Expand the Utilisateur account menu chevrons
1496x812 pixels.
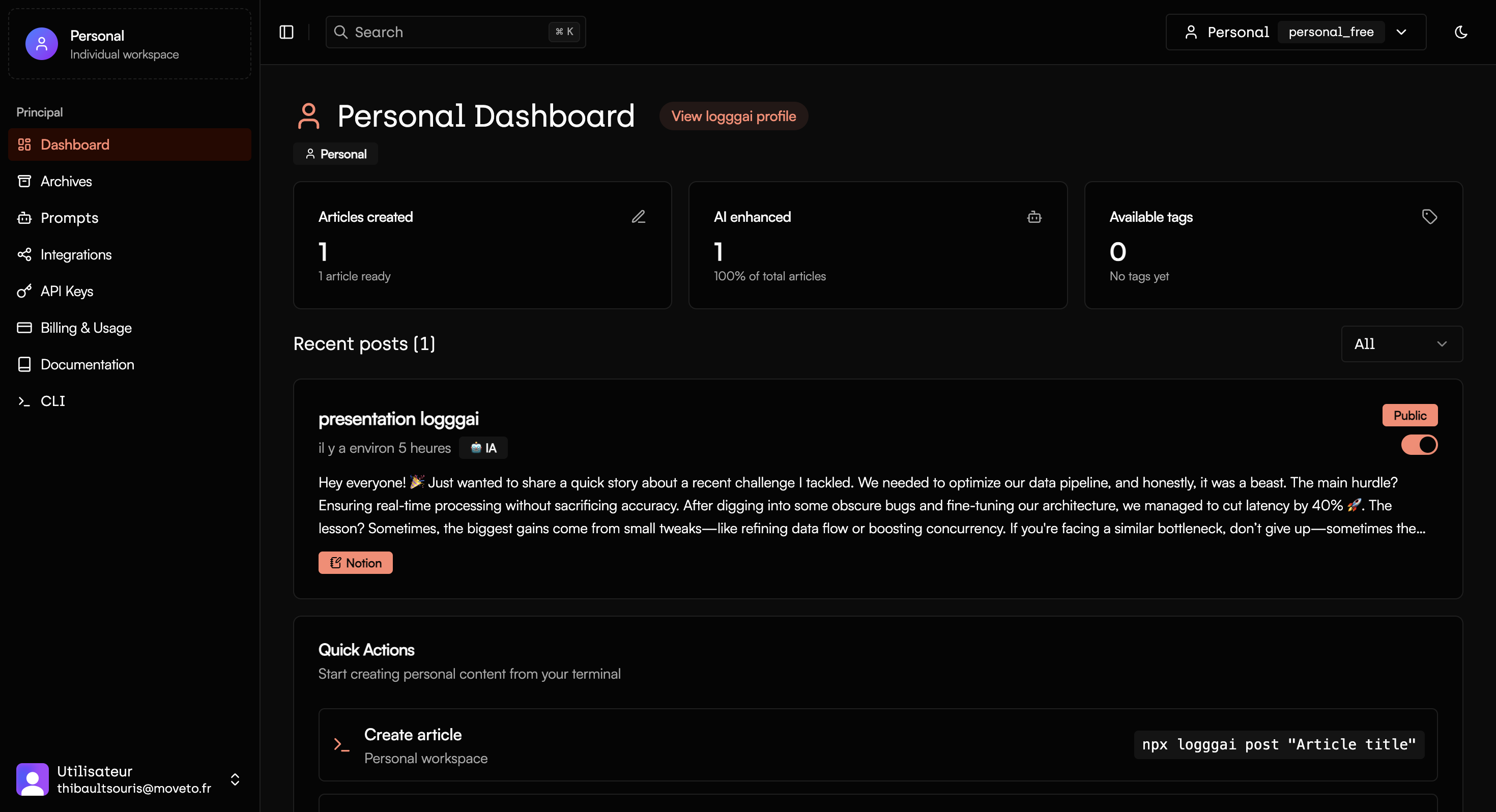(x=235, y=779)
